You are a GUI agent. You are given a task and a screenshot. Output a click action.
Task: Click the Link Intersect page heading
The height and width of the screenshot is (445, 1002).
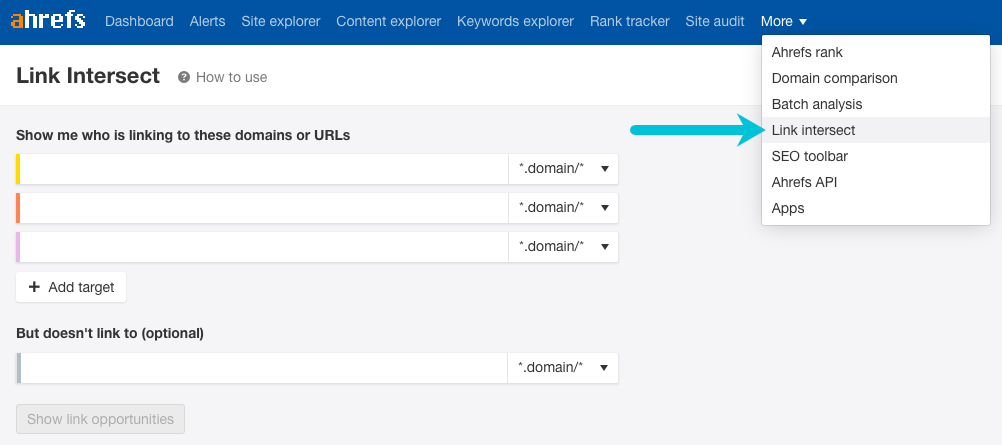point(88,76)
